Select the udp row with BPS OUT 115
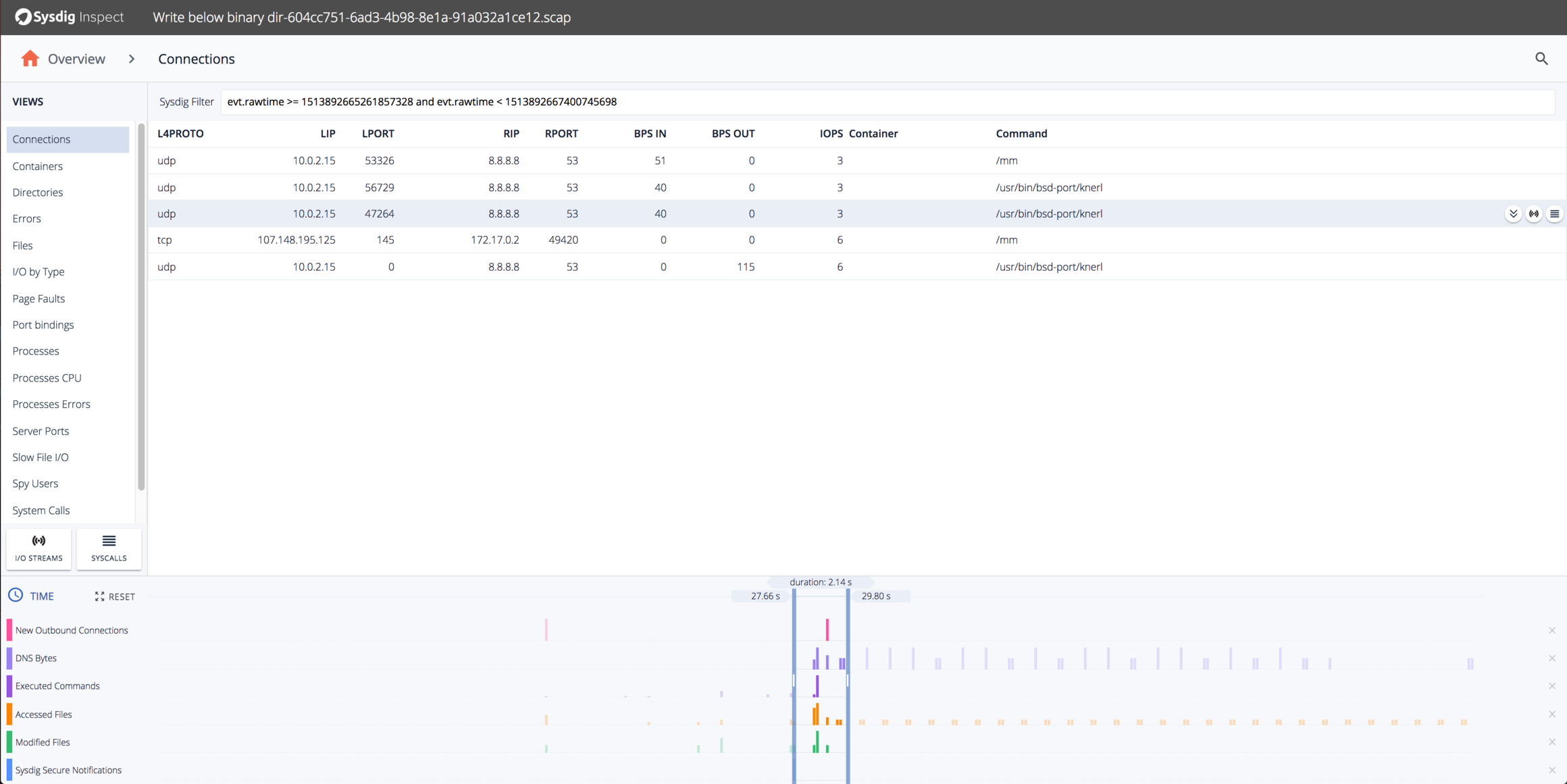This screenshot has height=784, width=1567. pyautogui.click(x=856, y=267)
